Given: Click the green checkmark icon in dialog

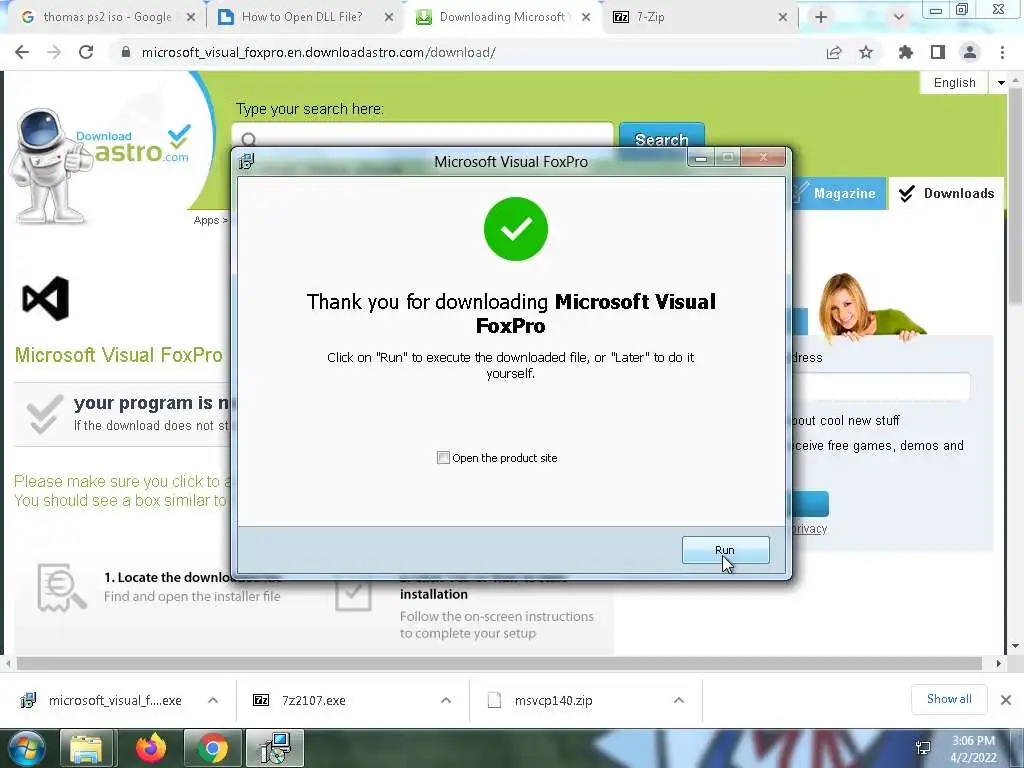Looking at the screenshot, I should [x=516, y=229].
